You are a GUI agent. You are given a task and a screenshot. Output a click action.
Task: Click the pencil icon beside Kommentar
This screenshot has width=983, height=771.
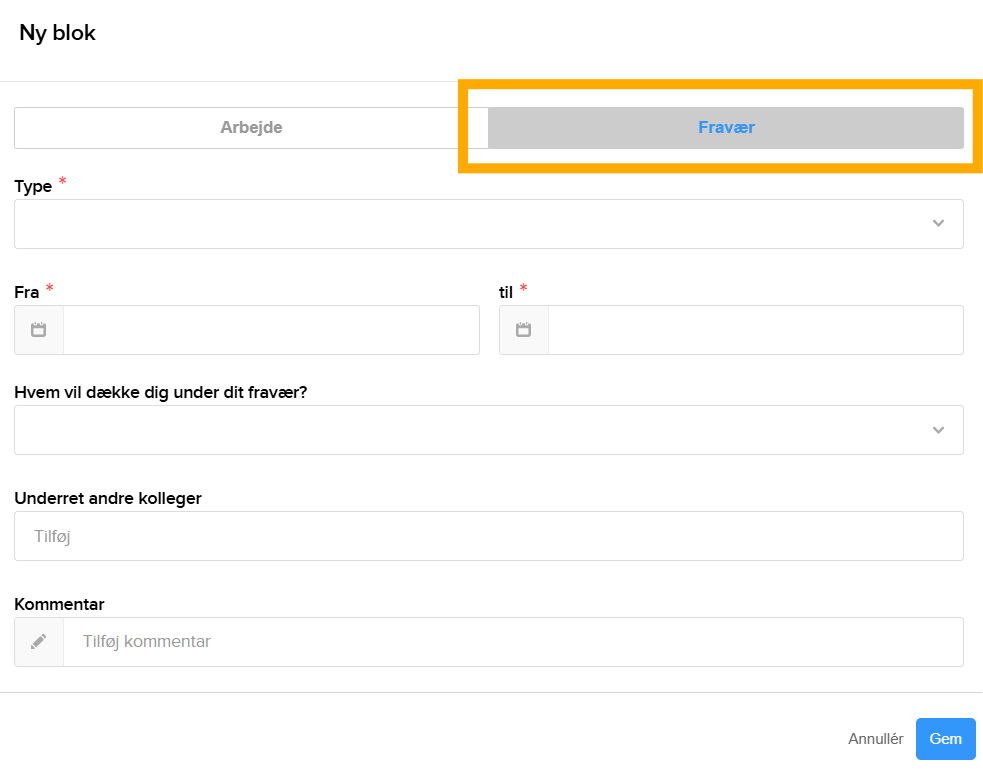tap(39, 642)
